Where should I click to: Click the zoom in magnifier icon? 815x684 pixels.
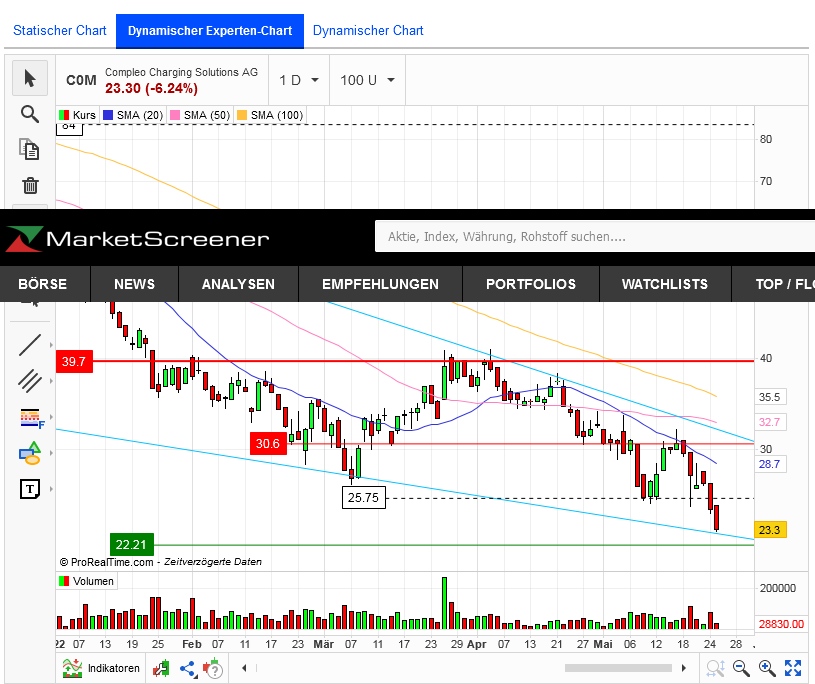point(767,668)
